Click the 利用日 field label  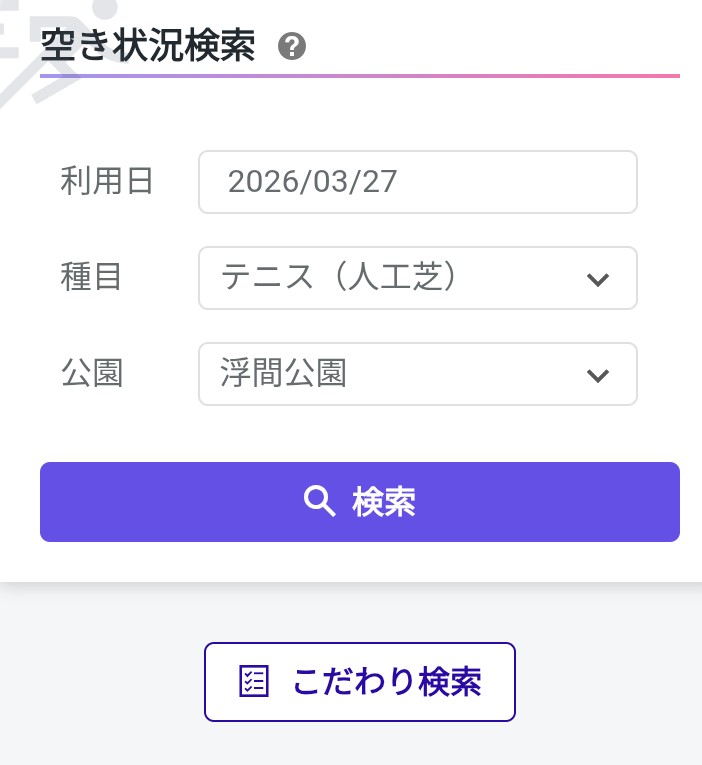[107, 182]
